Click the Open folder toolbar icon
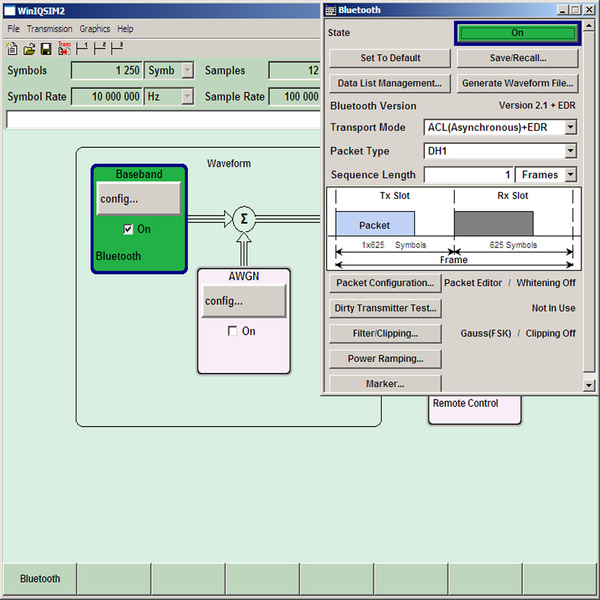The height and width of the screenshot is (600, 600). click(29, 49)
